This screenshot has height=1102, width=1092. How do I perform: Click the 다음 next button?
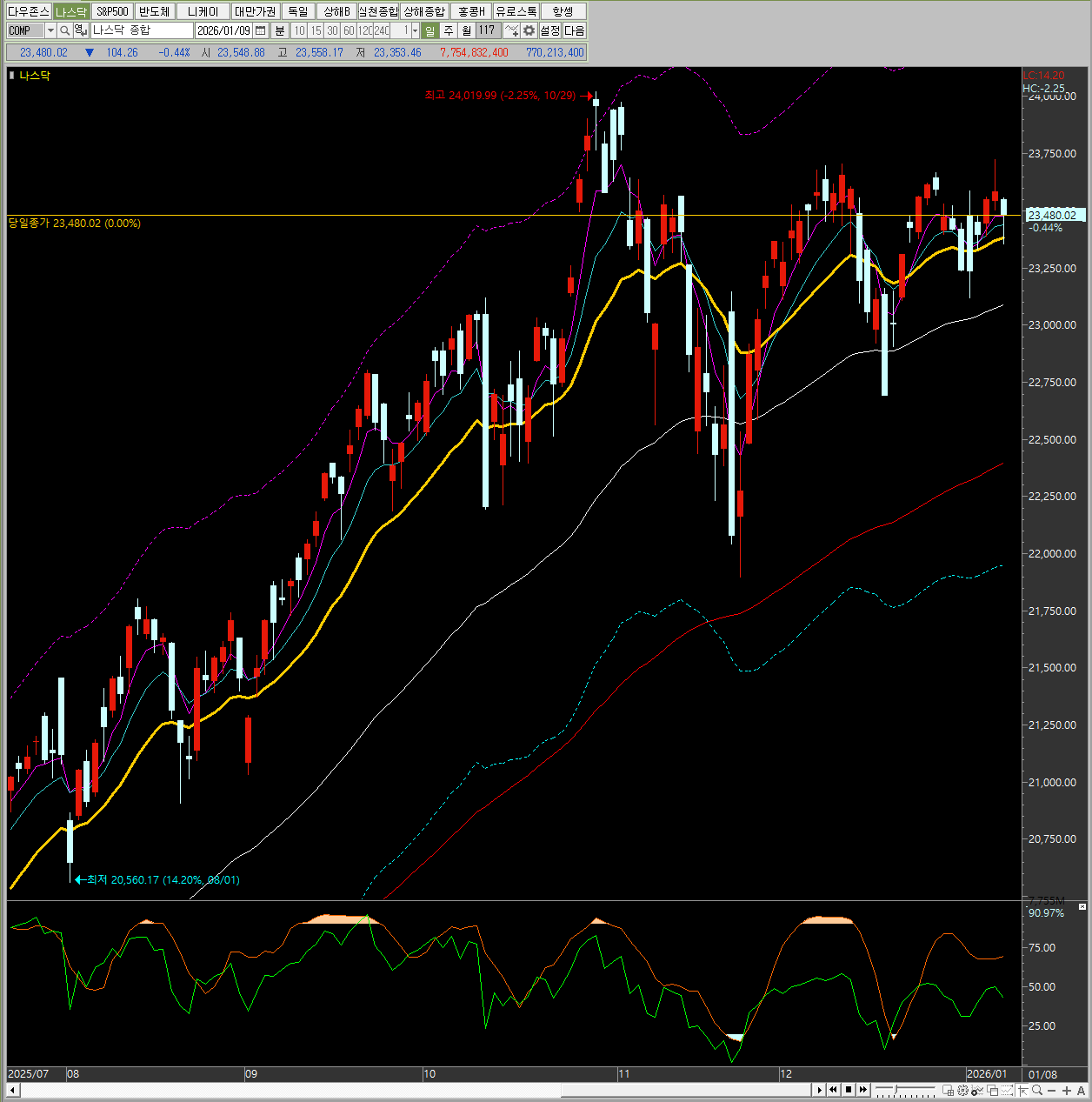pyautogui.click(x=575, y=30)
